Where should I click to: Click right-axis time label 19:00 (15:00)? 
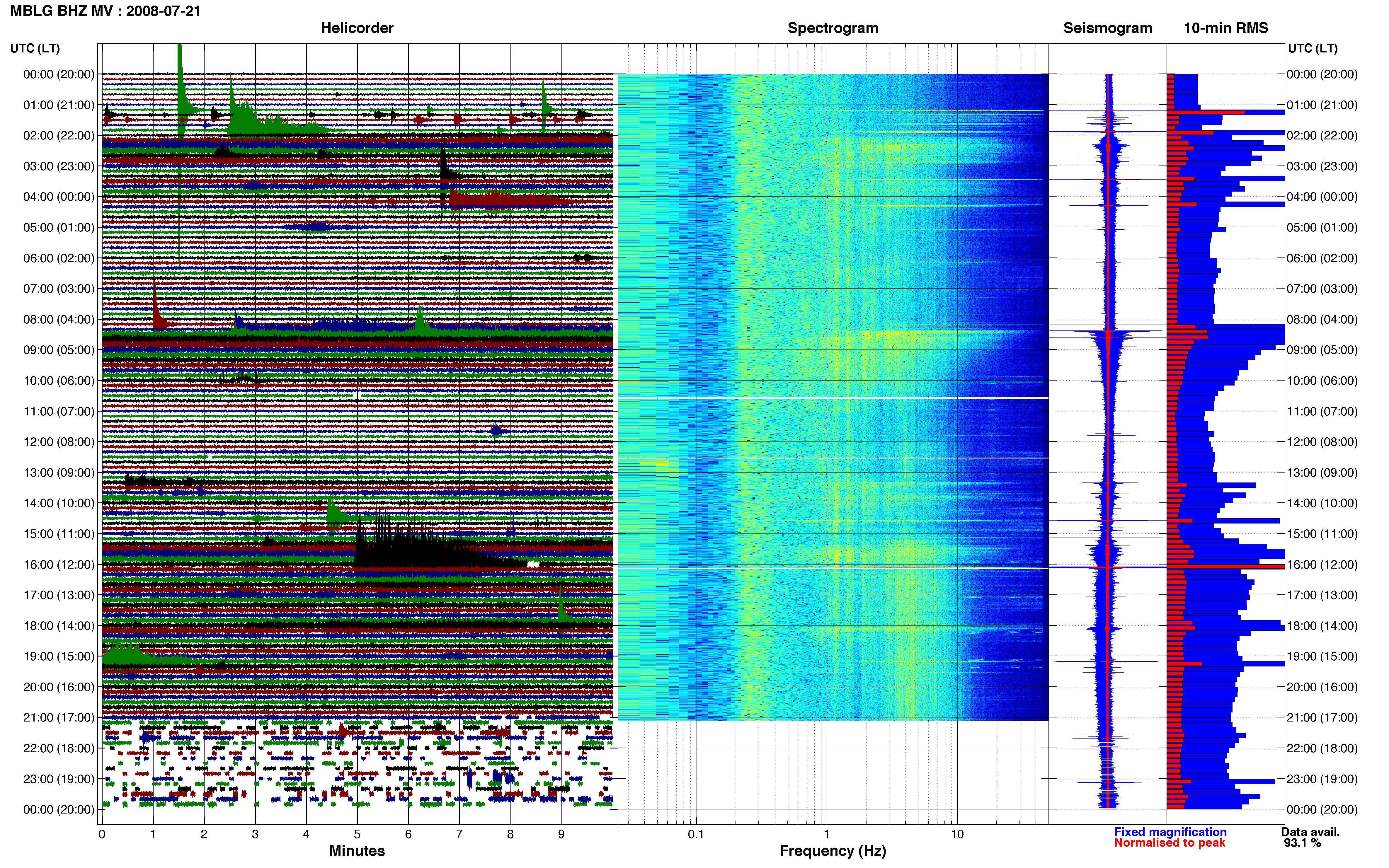coord(1322,656)
